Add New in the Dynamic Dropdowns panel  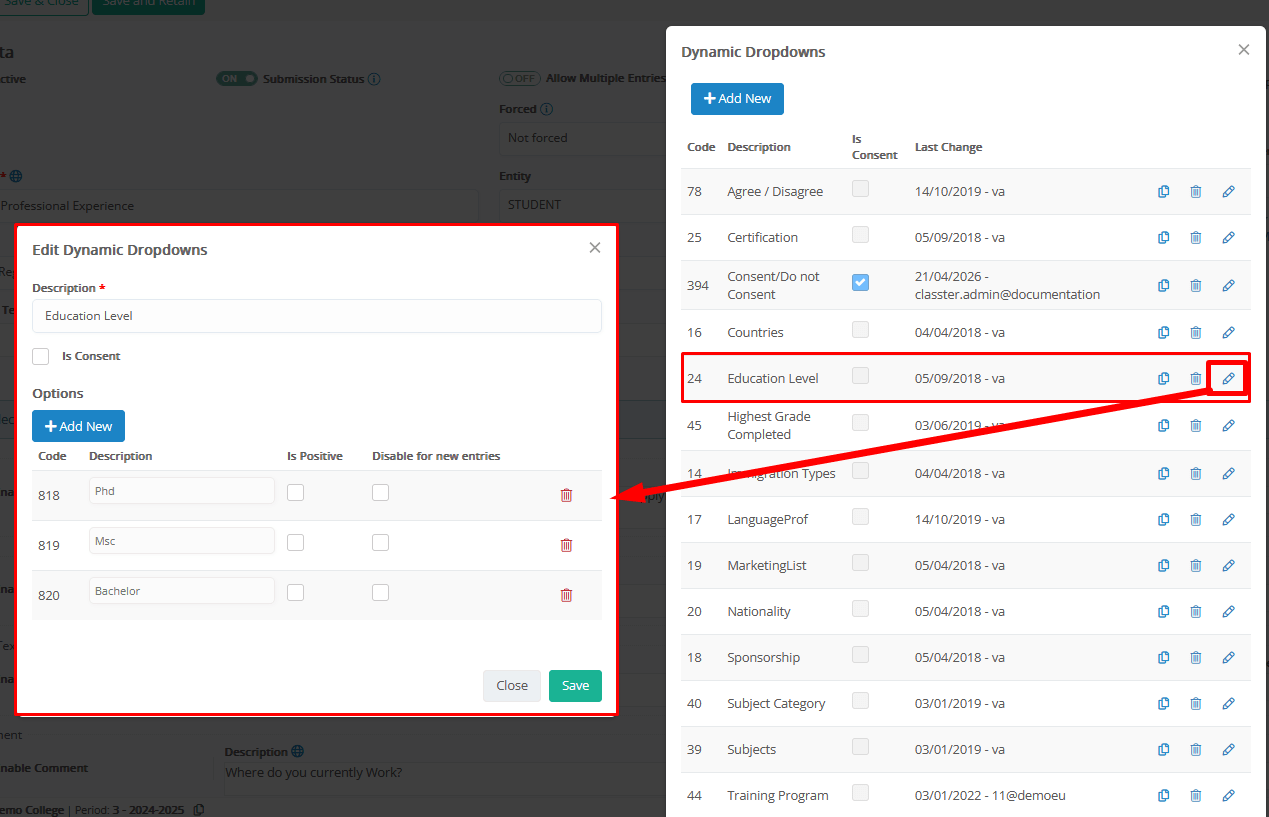[737, 99]
